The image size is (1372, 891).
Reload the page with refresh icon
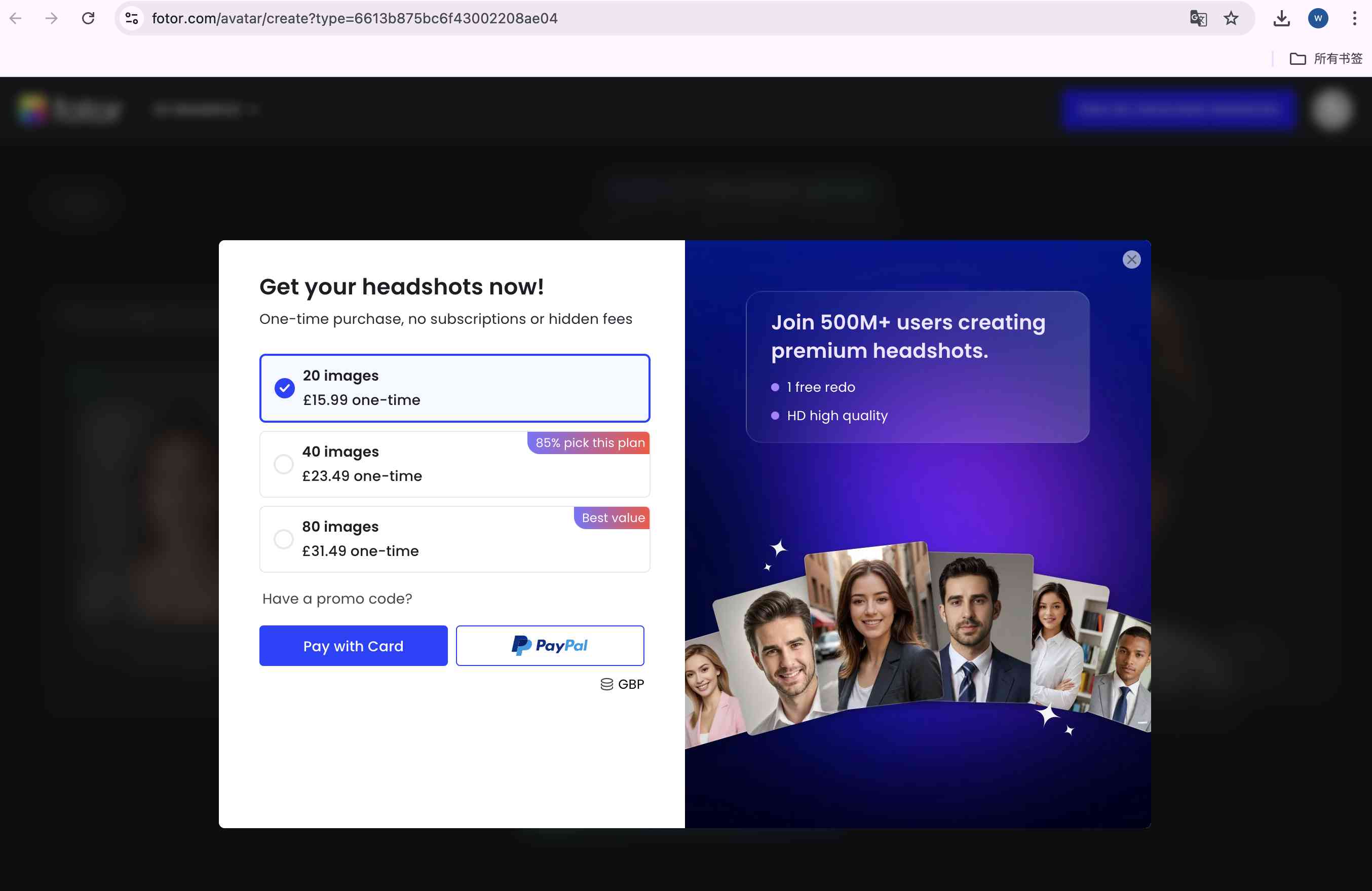pos(88,18)
